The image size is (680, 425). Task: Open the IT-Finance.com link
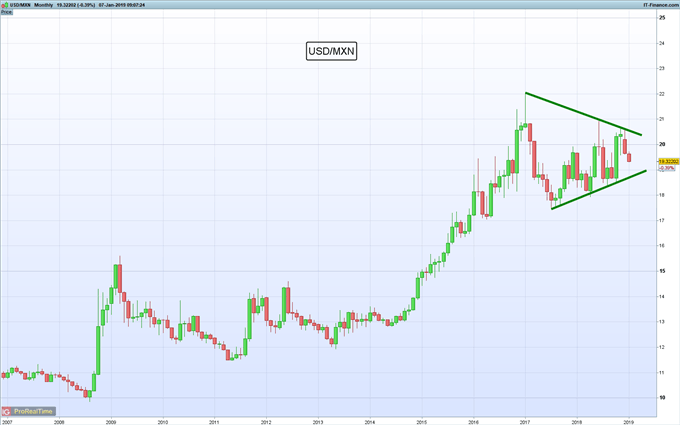[x=661, y=5]
